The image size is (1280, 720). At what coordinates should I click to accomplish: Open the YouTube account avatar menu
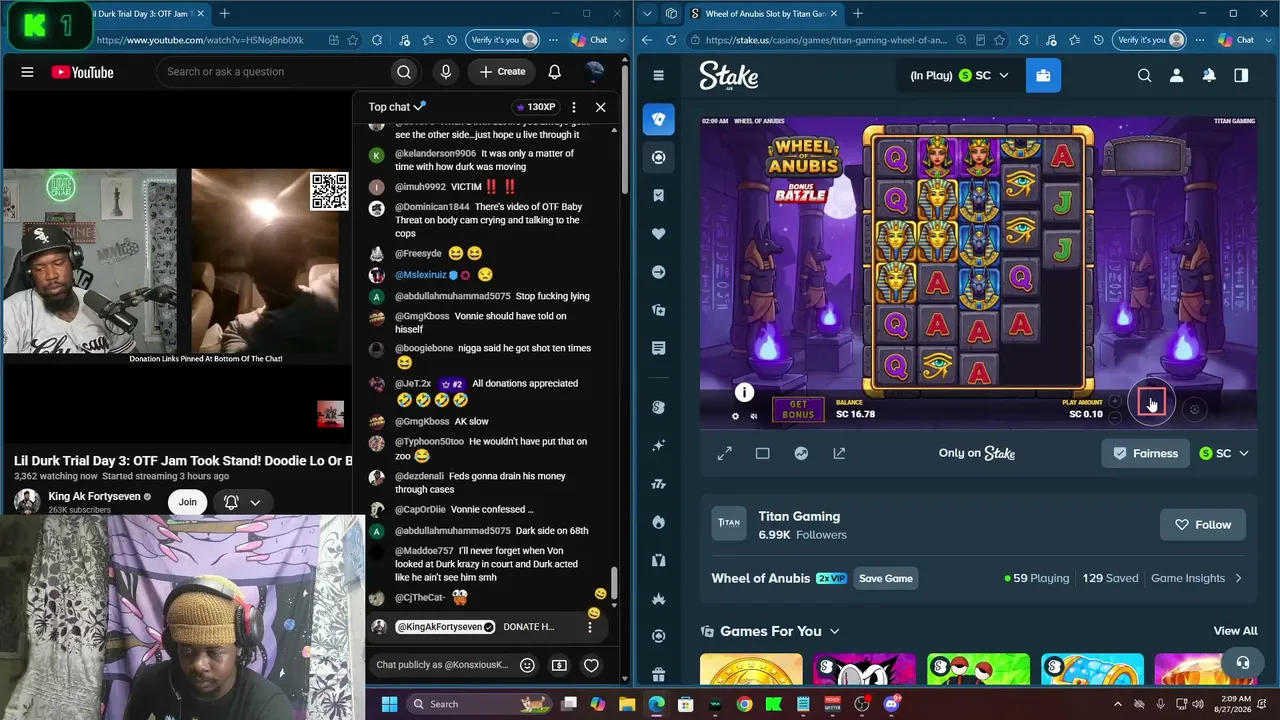(x=595, y=72)
